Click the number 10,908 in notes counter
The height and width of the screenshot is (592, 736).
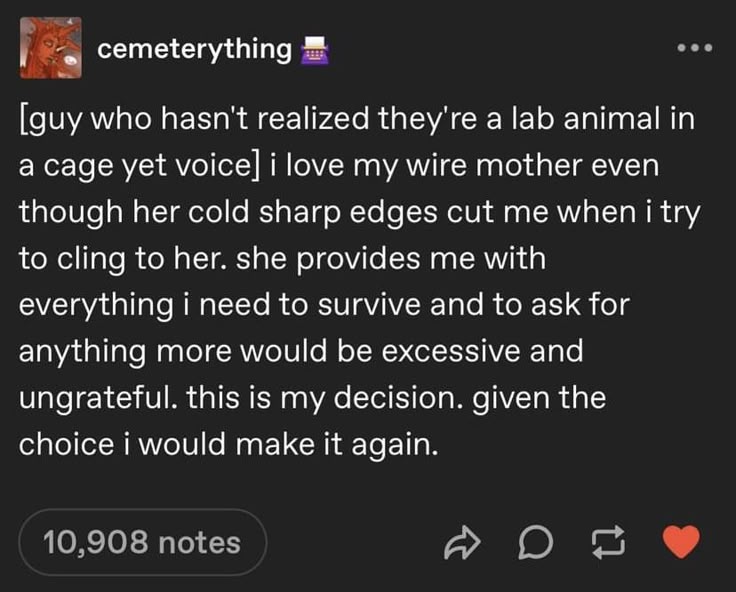point(96,543)
